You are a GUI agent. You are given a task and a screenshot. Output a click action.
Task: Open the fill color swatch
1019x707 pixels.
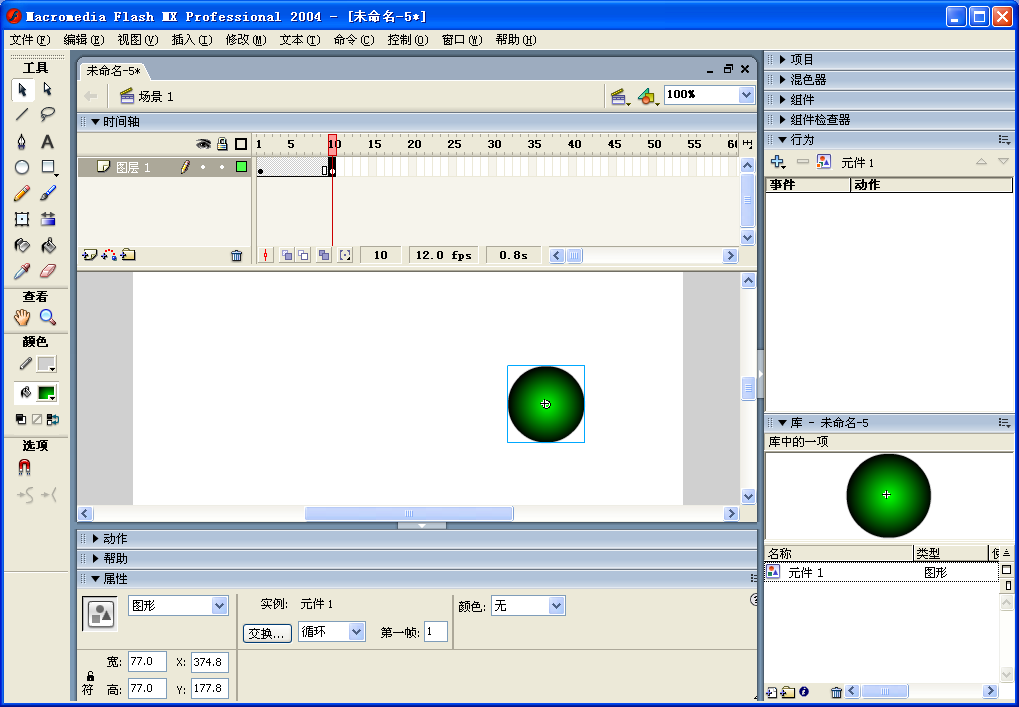coord(47,393)
